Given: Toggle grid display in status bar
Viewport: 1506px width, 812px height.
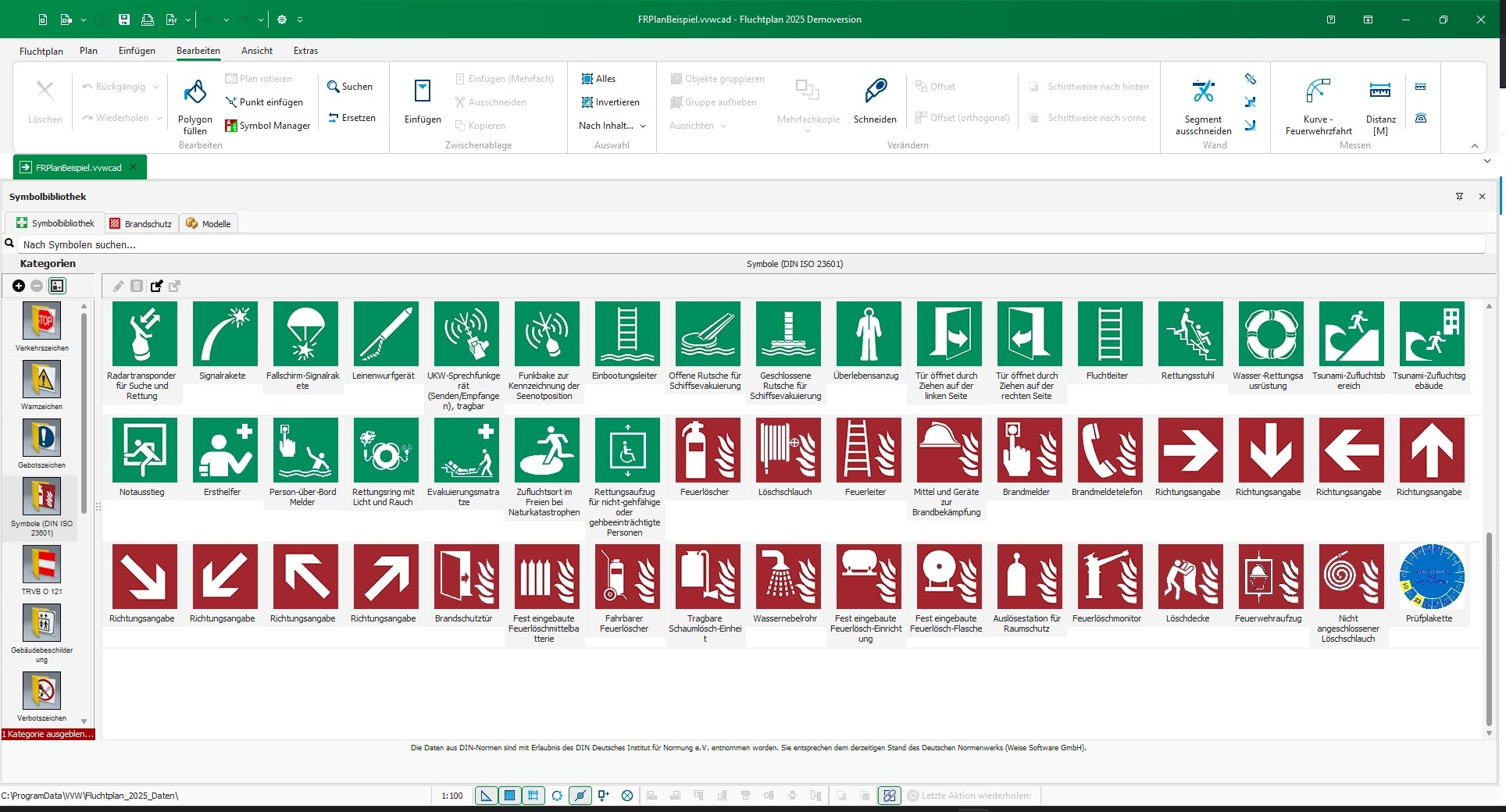Looking at the screenshot, I should (534, 796).
